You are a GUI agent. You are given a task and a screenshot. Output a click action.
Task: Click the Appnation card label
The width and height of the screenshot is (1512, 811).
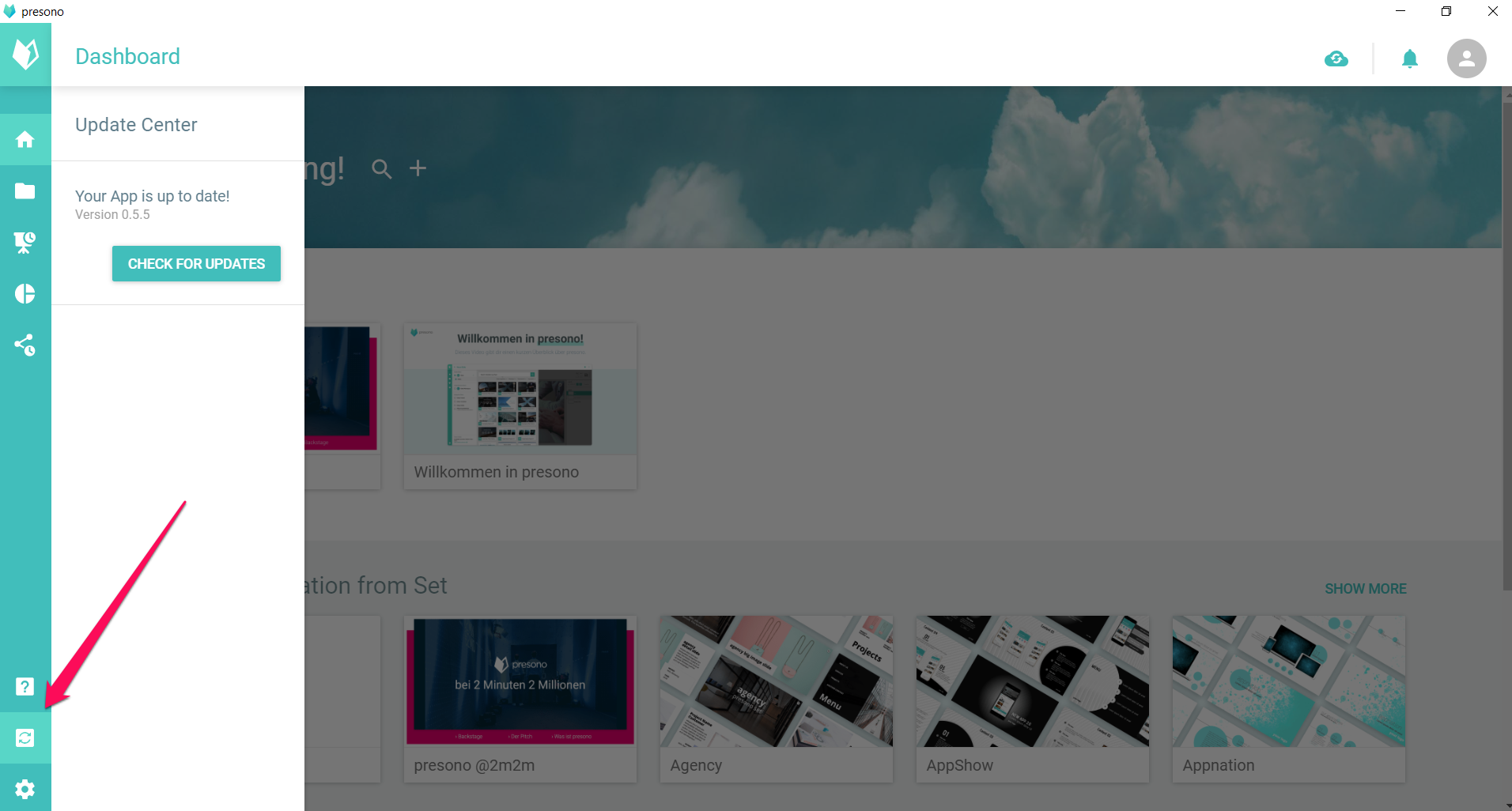pyautogui.click(x=1219, y=765)
